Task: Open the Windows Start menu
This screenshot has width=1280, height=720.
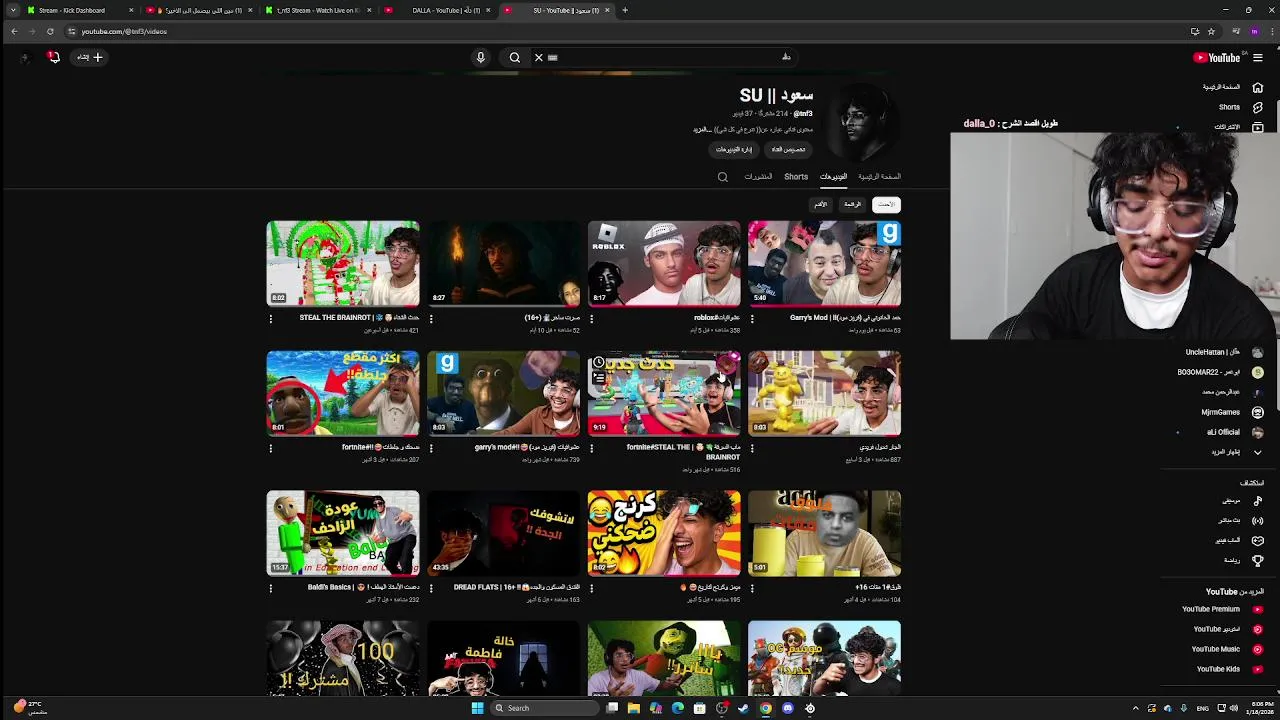Action: [477, 708]
